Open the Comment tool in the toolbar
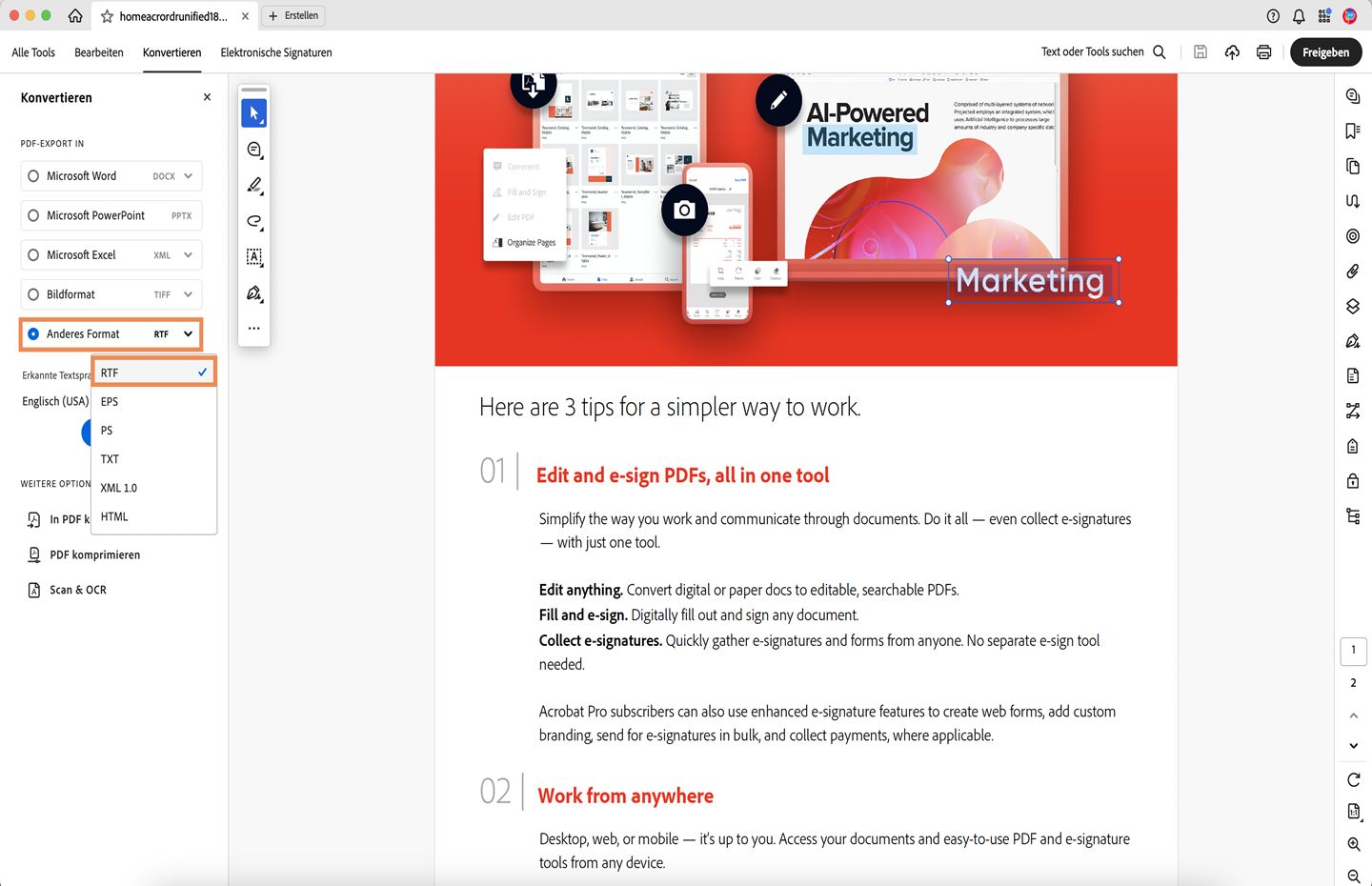This screenshot has height=886, width=1372. pos(253,150)
